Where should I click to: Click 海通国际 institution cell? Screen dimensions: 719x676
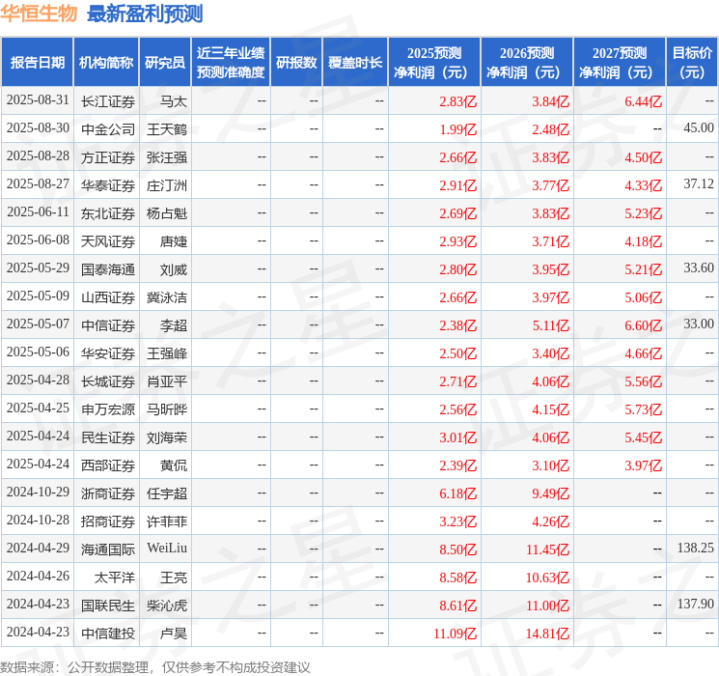108,549
